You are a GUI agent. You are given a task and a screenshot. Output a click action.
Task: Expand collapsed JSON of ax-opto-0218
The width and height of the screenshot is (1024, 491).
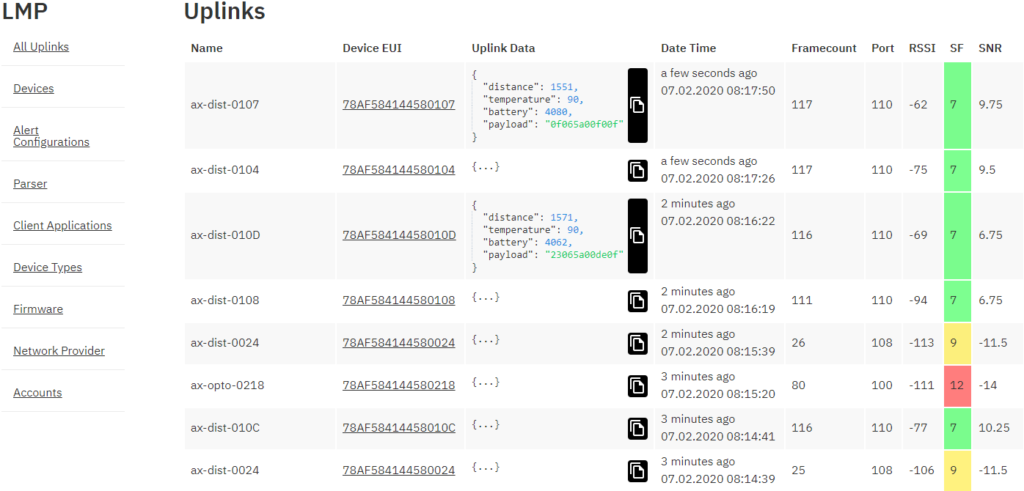(486, 383)
